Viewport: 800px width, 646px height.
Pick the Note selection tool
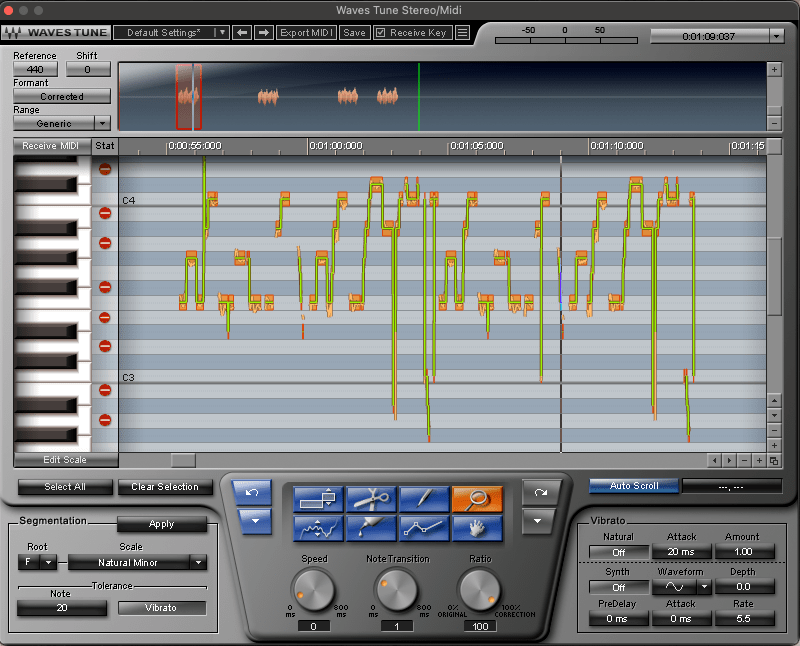(319, 499)
